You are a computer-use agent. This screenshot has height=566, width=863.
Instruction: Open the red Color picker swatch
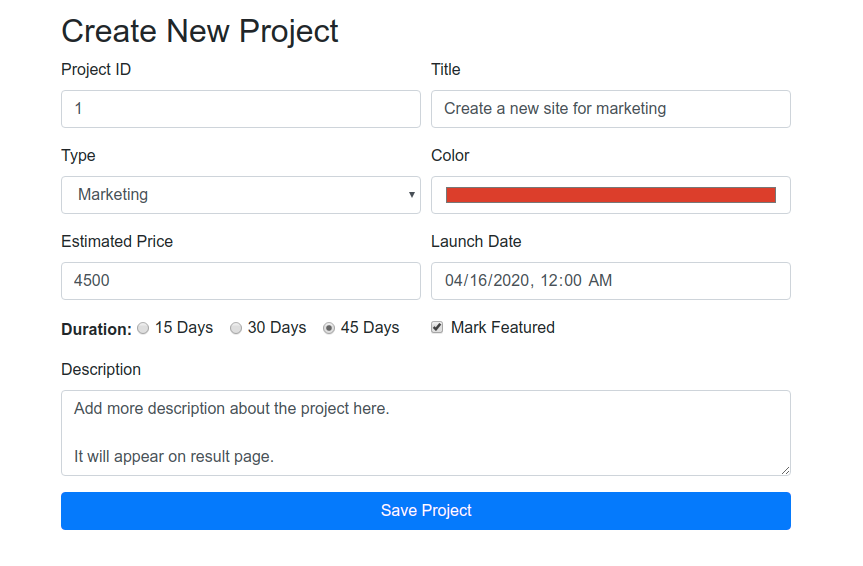click(x=610, y=195)
